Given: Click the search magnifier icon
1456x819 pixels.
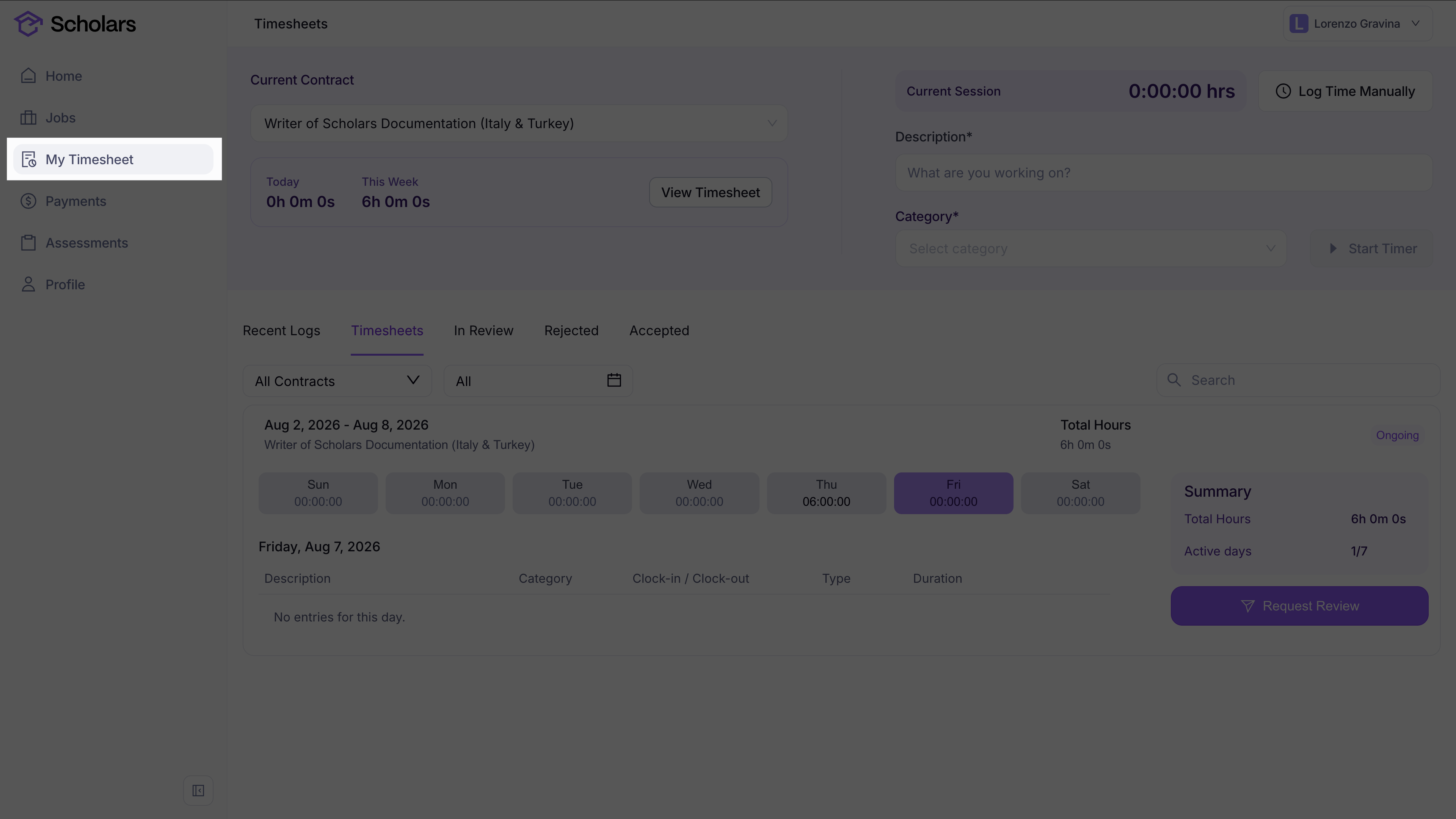Looking at the screenshot, I should click(x=1174, y=380).
